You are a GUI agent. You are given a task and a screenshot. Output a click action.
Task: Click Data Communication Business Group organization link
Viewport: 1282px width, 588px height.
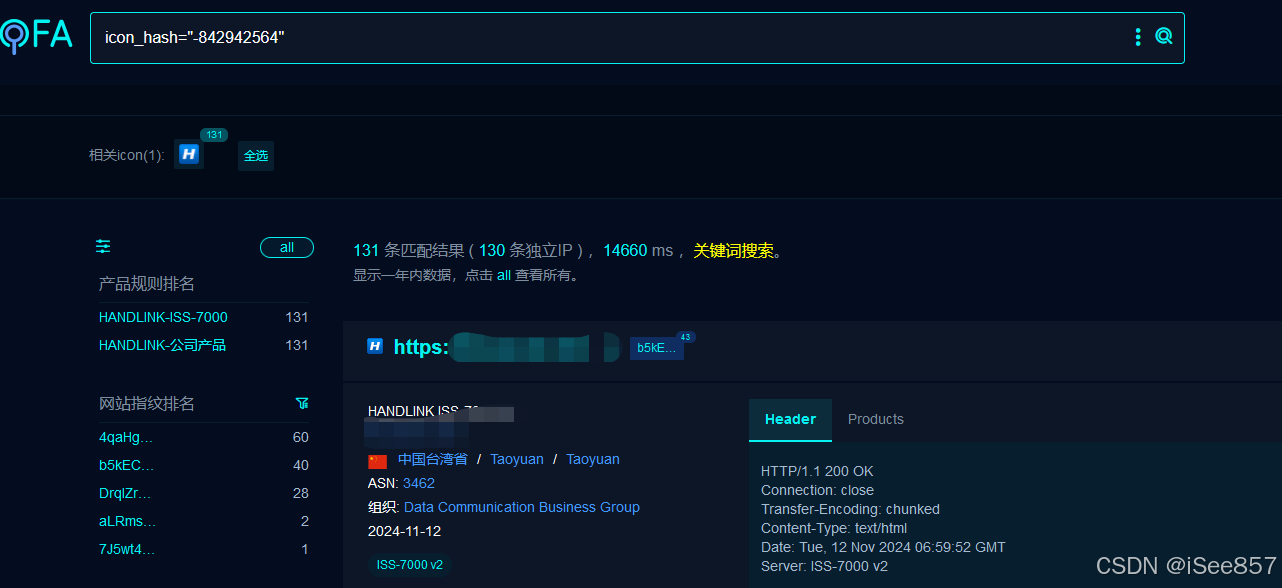tap(522, 507)
